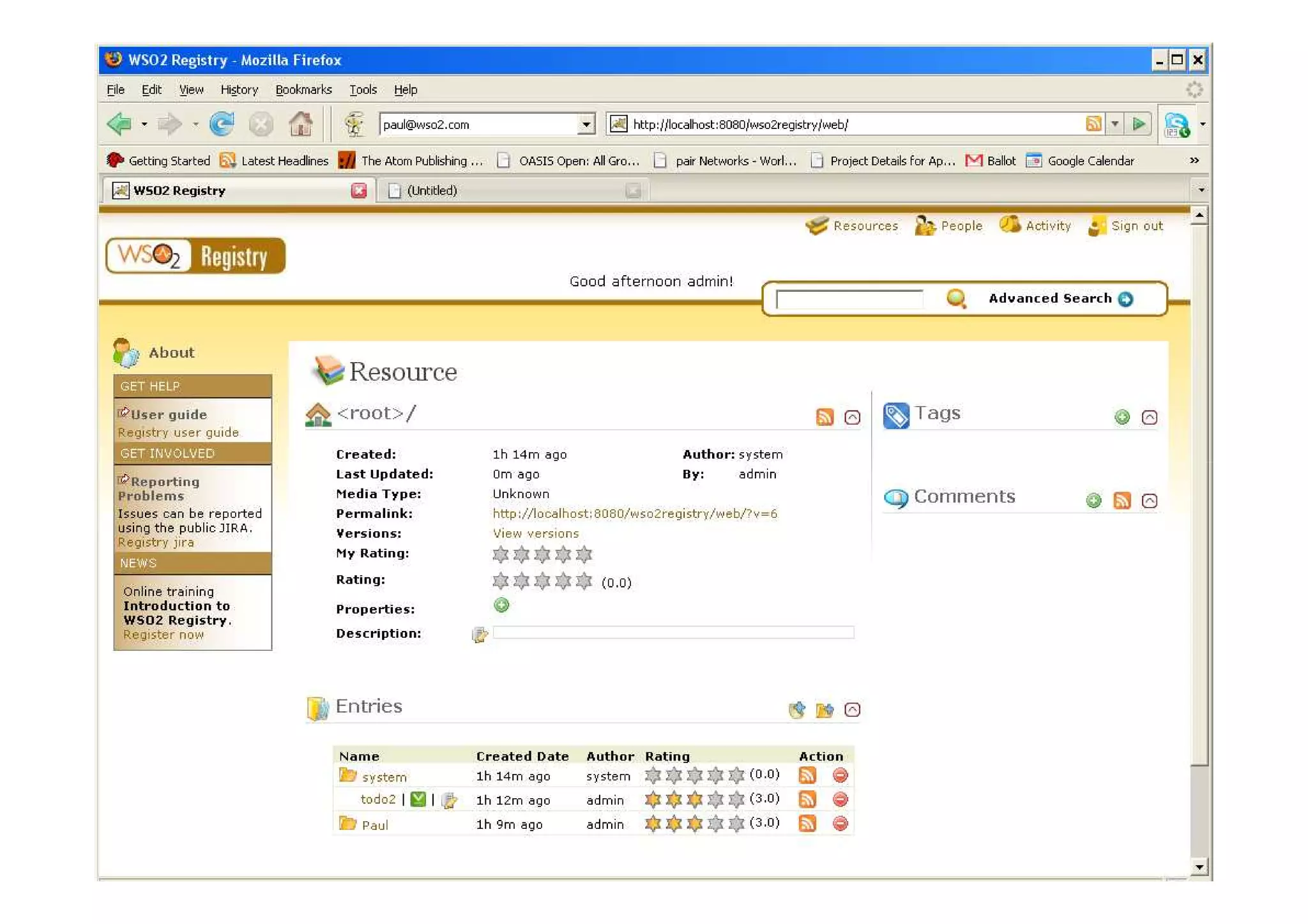Click the registry search input field
The width and height of the screenshot is (1308, 924).
click(849, 299)
